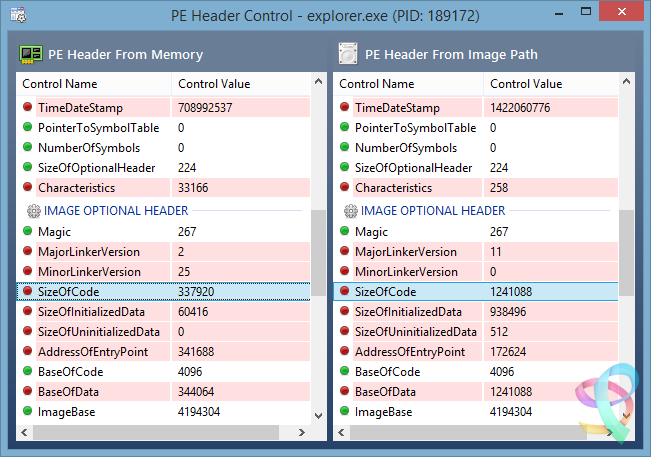The width and height of the screenshot is (651, 457).
Task: Select SizeOfUninitializedData row in Memory panel
Action: [x=164, y=332]
